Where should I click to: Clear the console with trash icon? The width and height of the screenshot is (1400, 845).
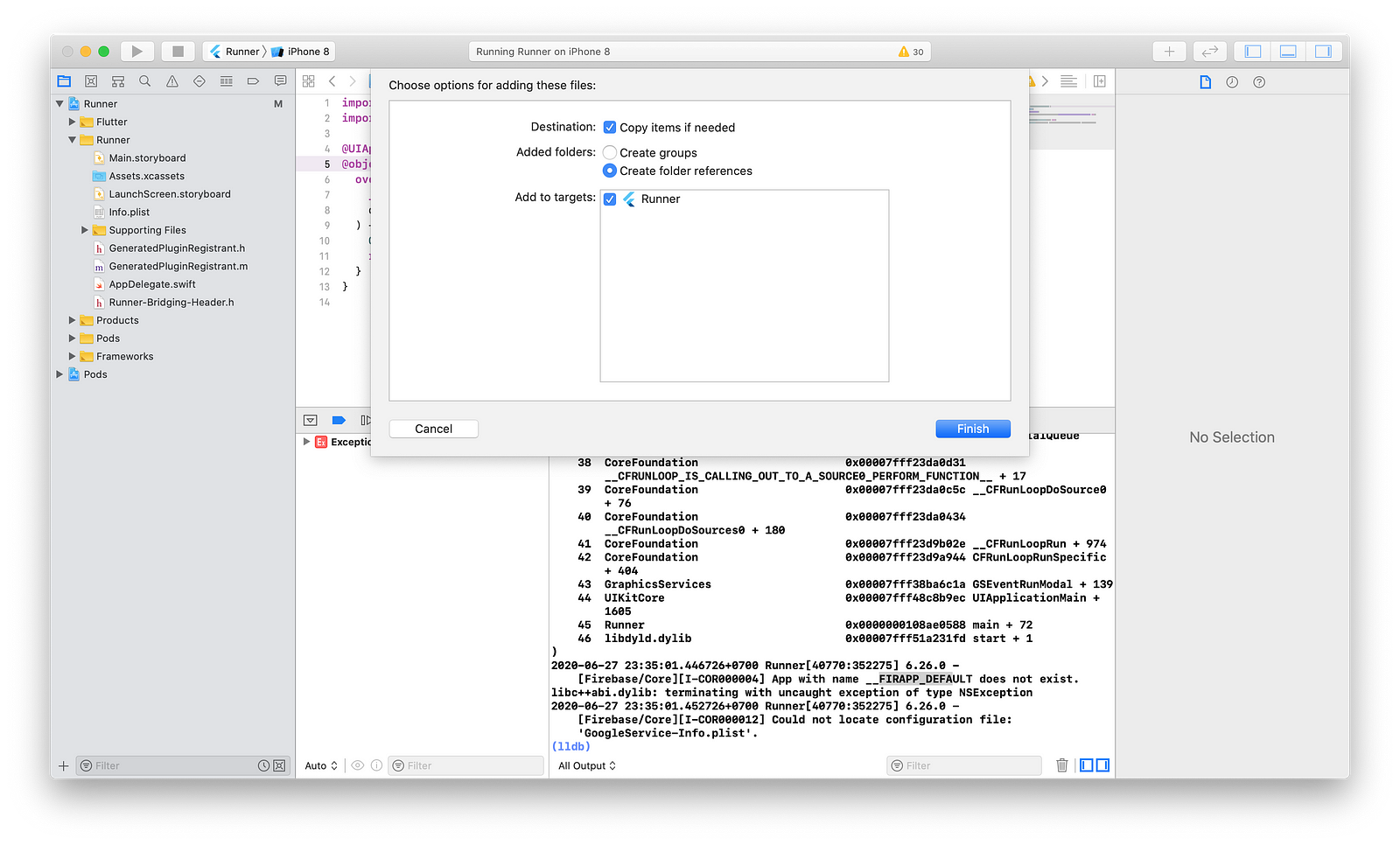[1062, 765]
